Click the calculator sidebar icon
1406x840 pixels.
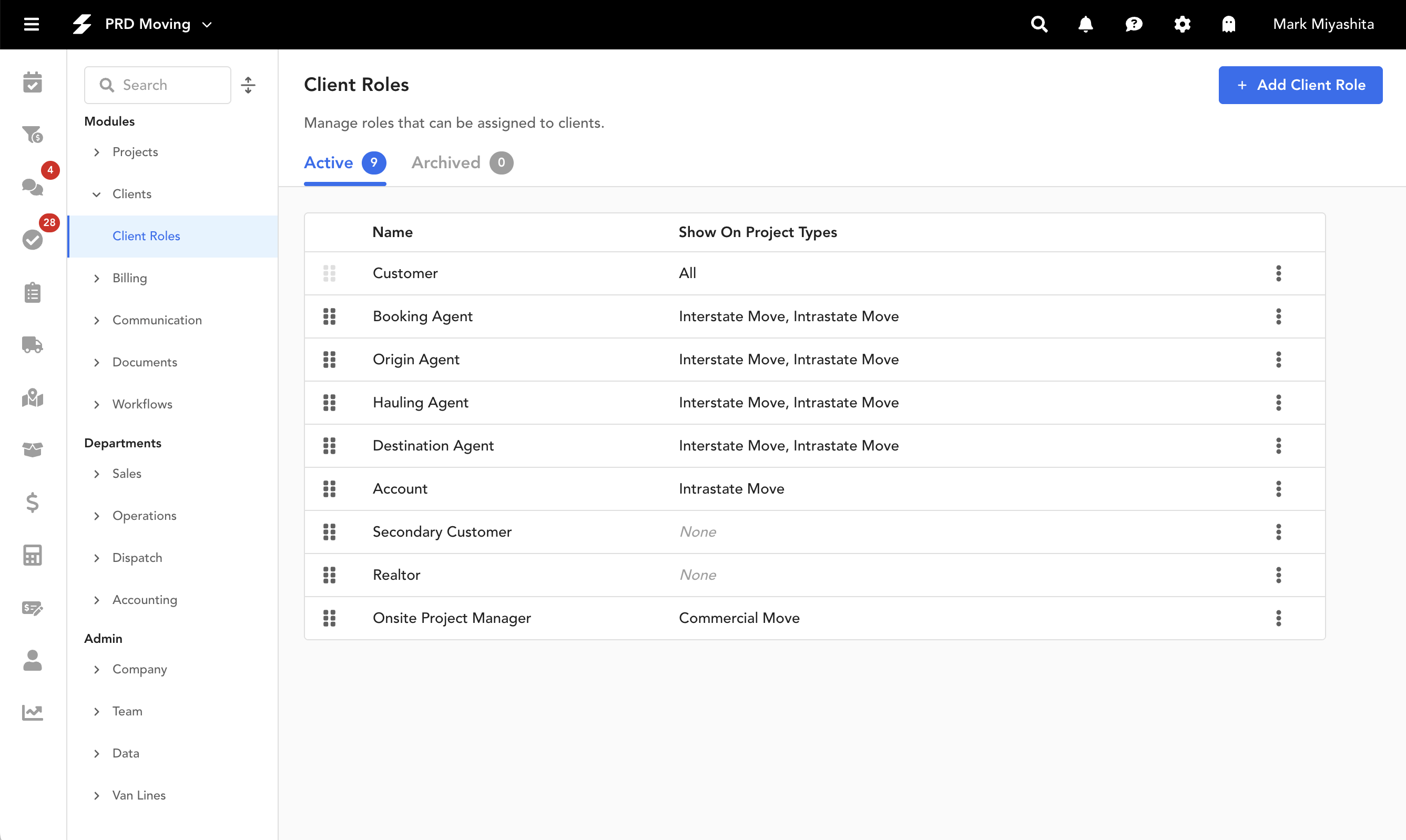tap(32, 555)
